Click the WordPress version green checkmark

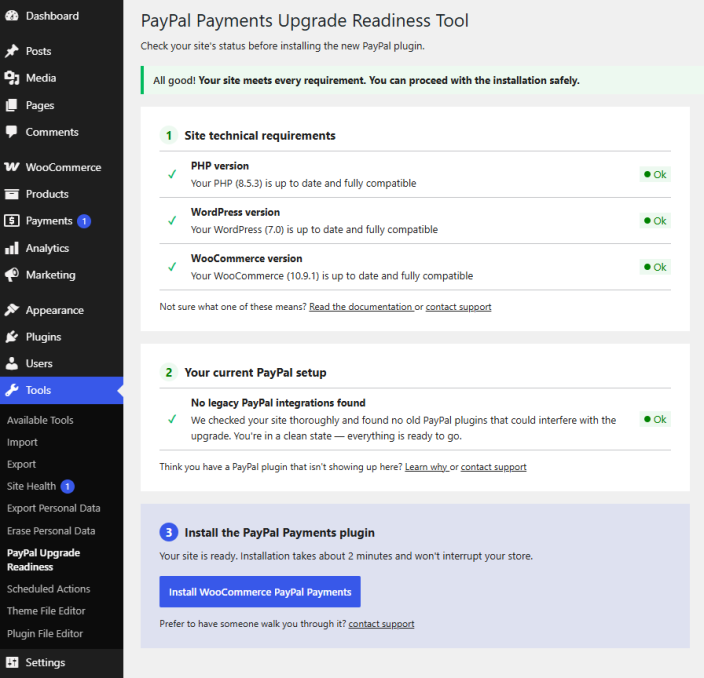172,220
